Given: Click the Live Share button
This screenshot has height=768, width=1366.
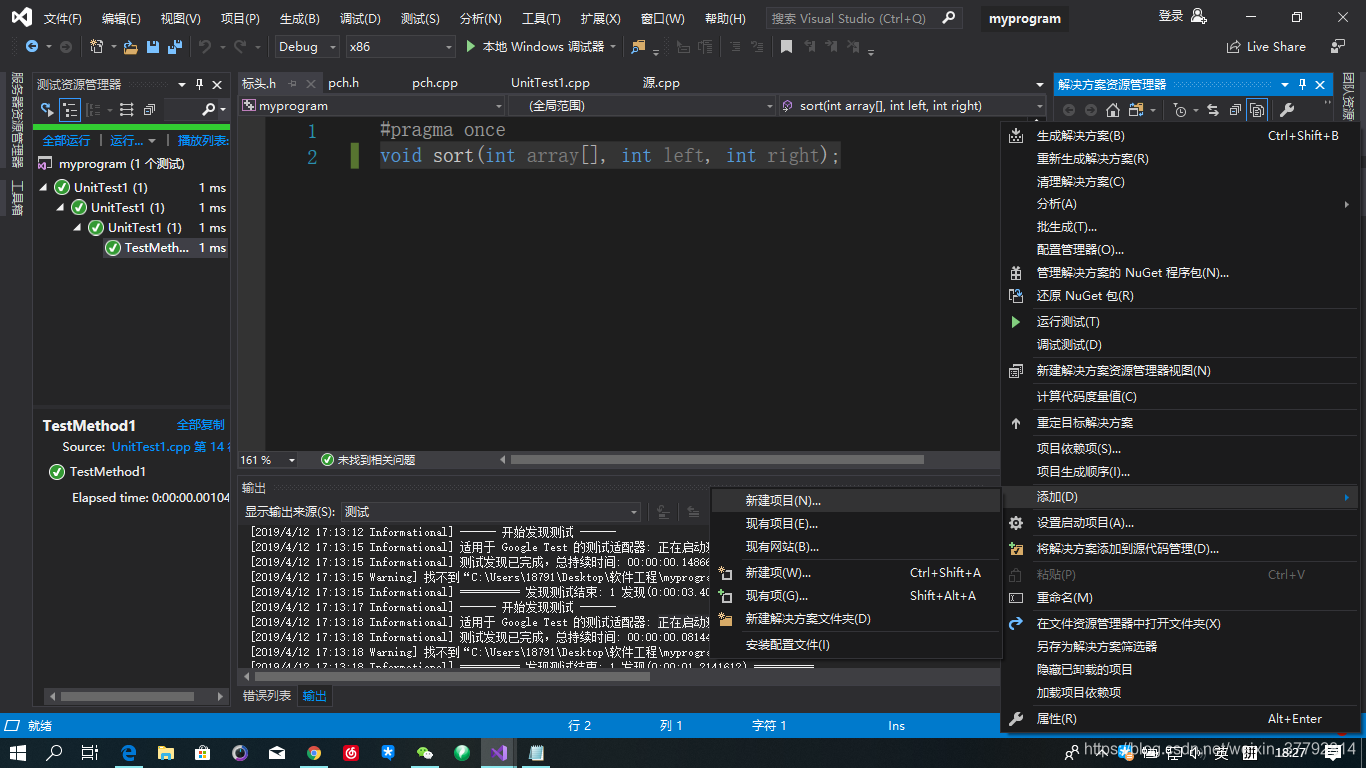Looking at the screenshot, I should tap(1266, 46).
